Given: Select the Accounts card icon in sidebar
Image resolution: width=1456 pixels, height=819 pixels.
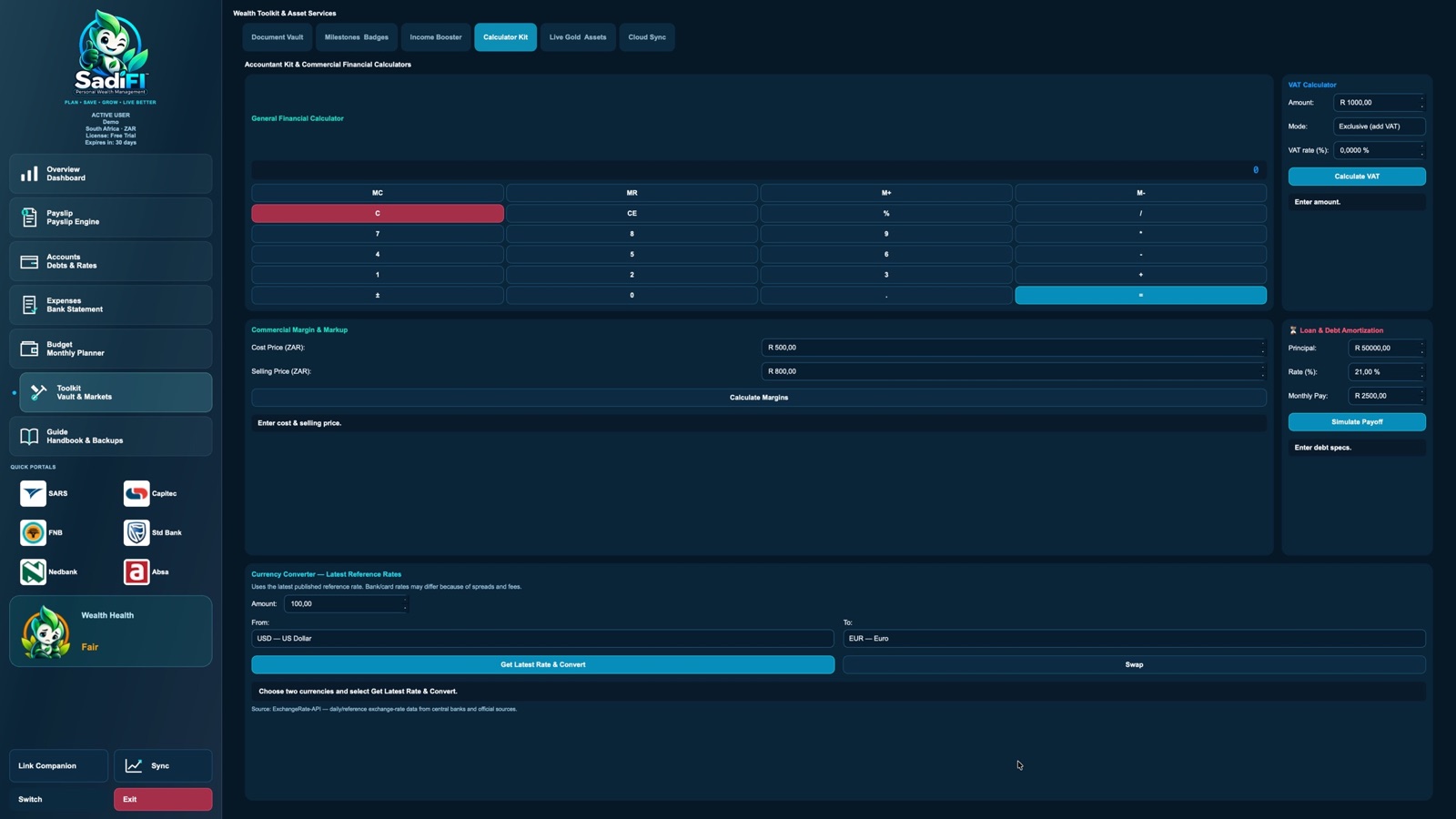Looking at the screenshot, I should click(x=29, y=261).
